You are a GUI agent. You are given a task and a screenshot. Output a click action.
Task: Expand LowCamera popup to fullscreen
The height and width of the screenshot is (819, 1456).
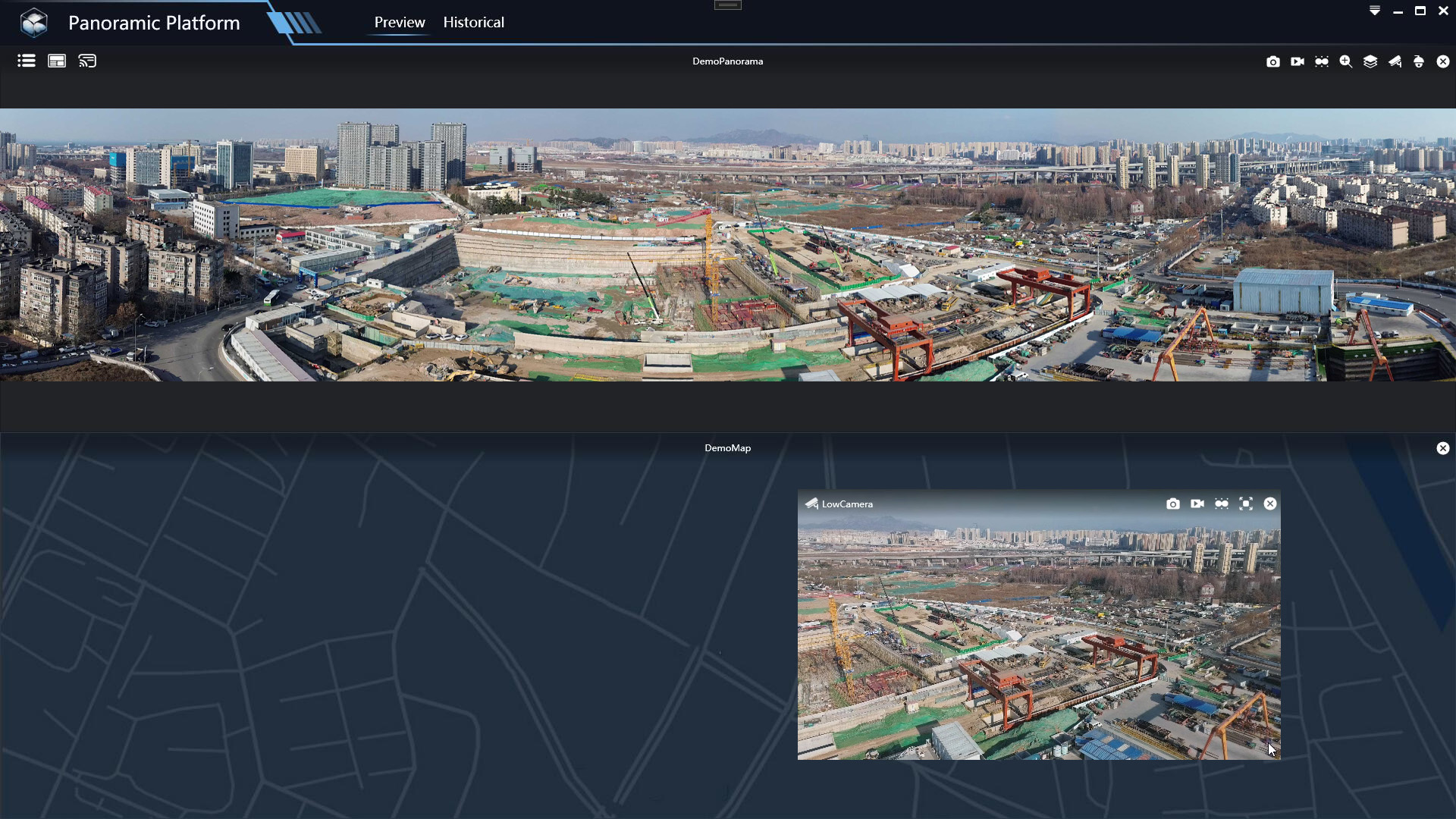1246,504
